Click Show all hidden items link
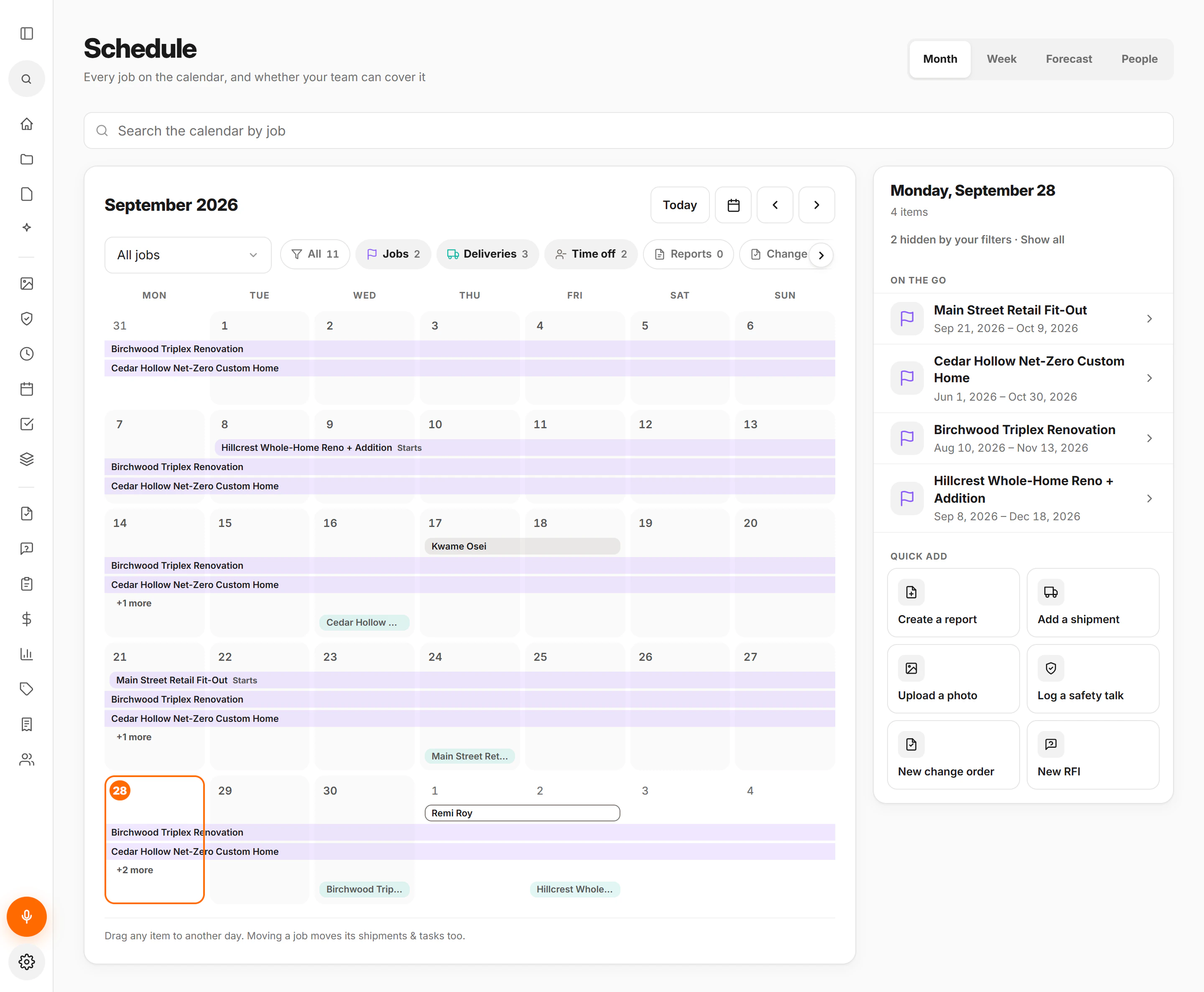 (1042, 240)
